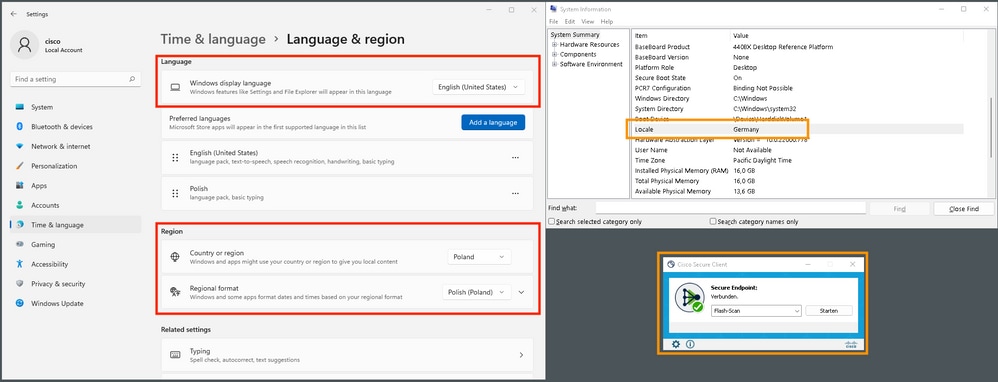
Task: Click the back arrow in Settings
Action: [x=14, y=13]
